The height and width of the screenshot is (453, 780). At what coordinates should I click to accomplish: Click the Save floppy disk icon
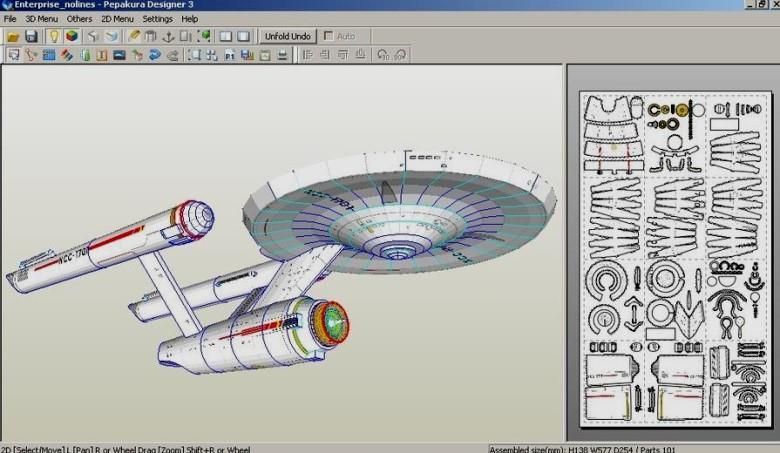tap(31, 36)
